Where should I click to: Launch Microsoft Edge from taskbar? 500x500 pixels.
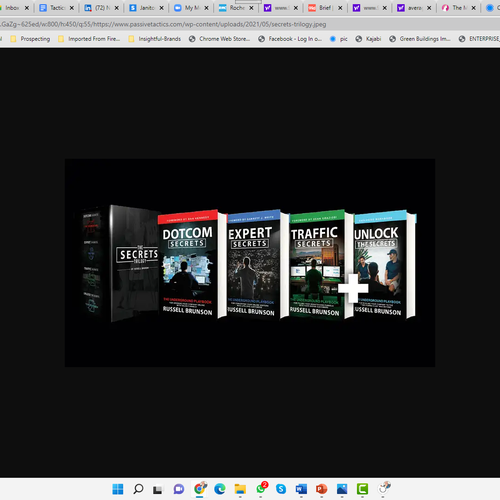pos(220,489)
